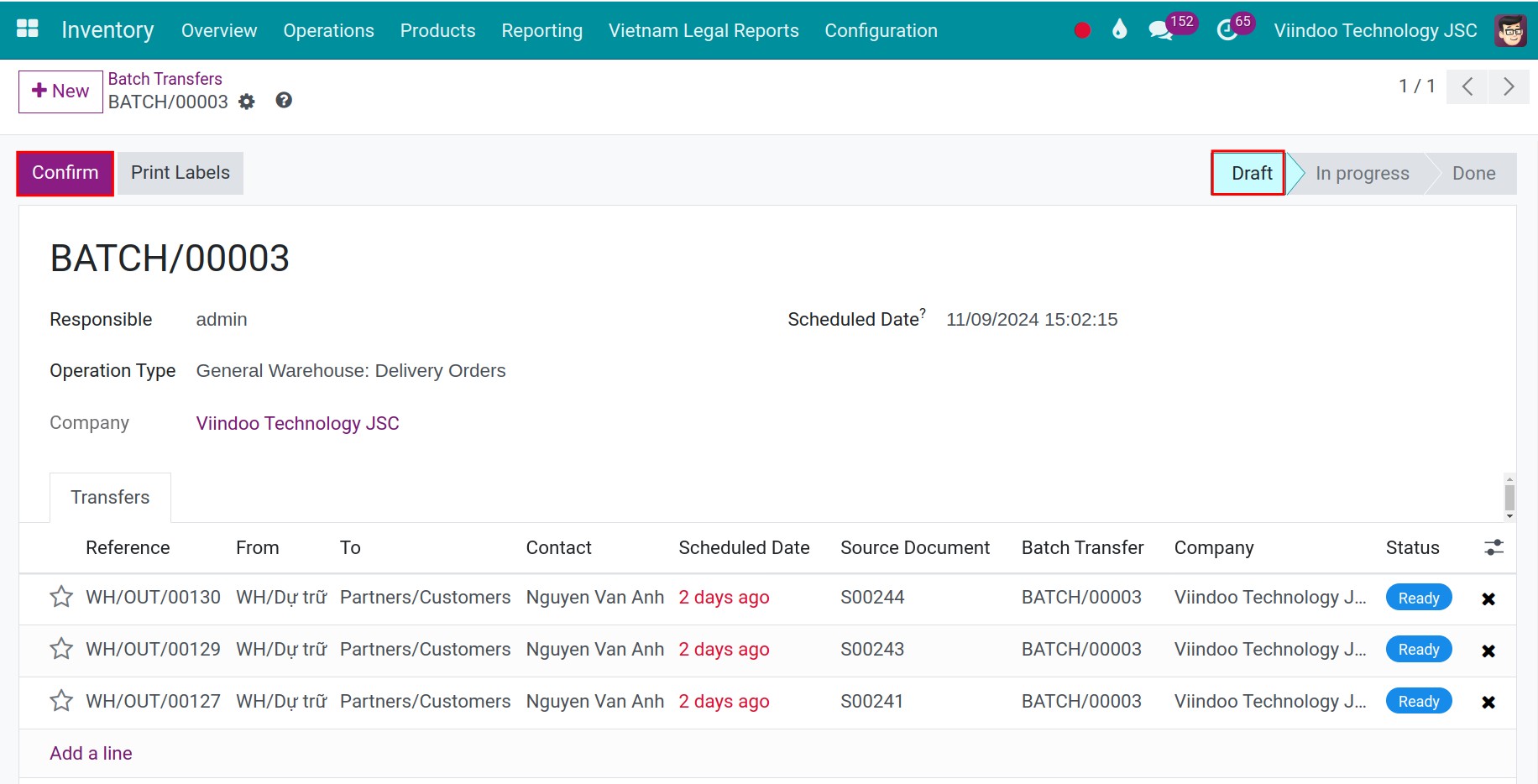This screenshot has height=784, width=1538.
Task: Open the Operations menu
Action: click(x=328, y=30)
